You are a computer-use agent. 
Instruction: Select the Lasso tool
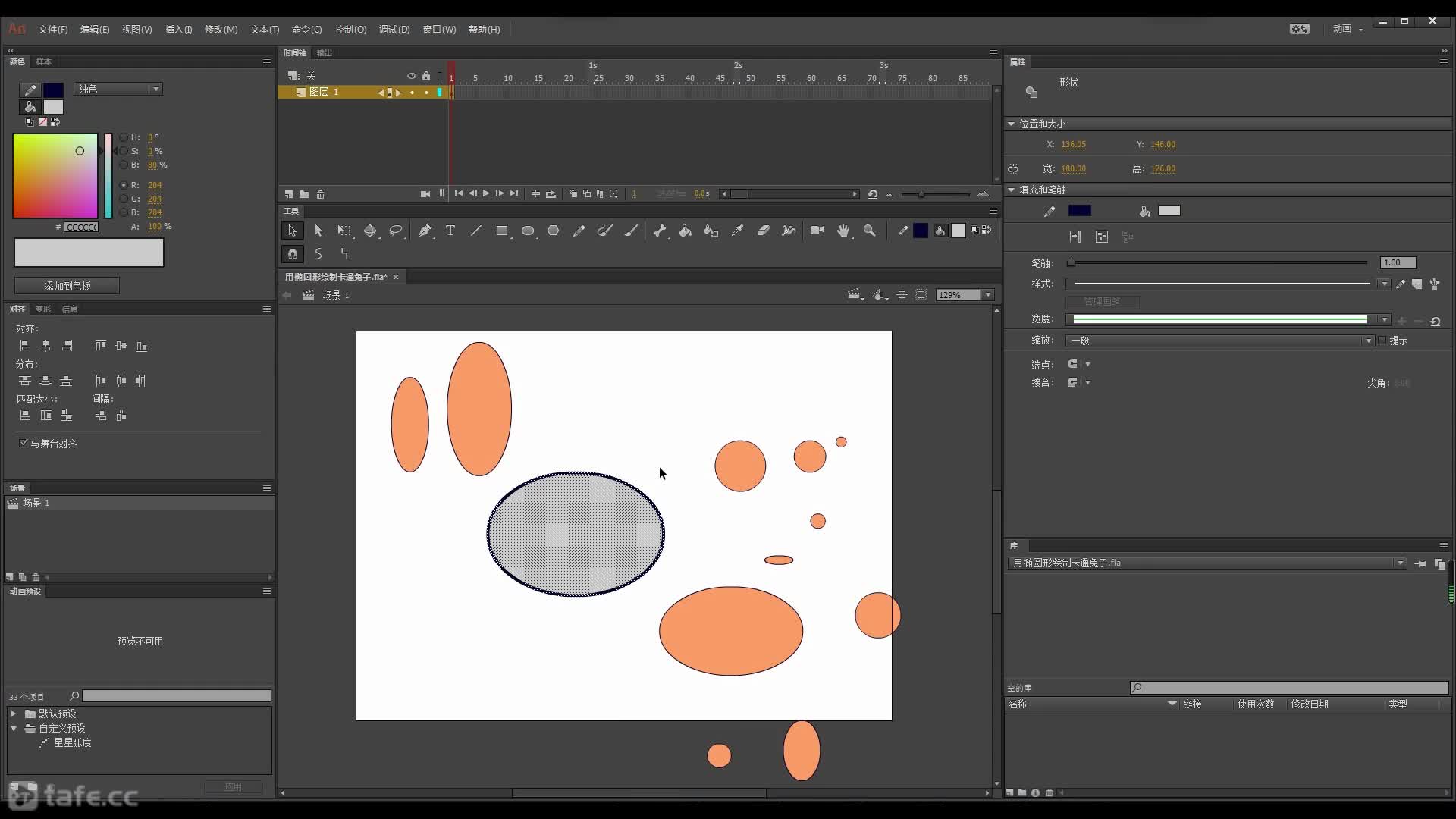(x=396, y=231)
